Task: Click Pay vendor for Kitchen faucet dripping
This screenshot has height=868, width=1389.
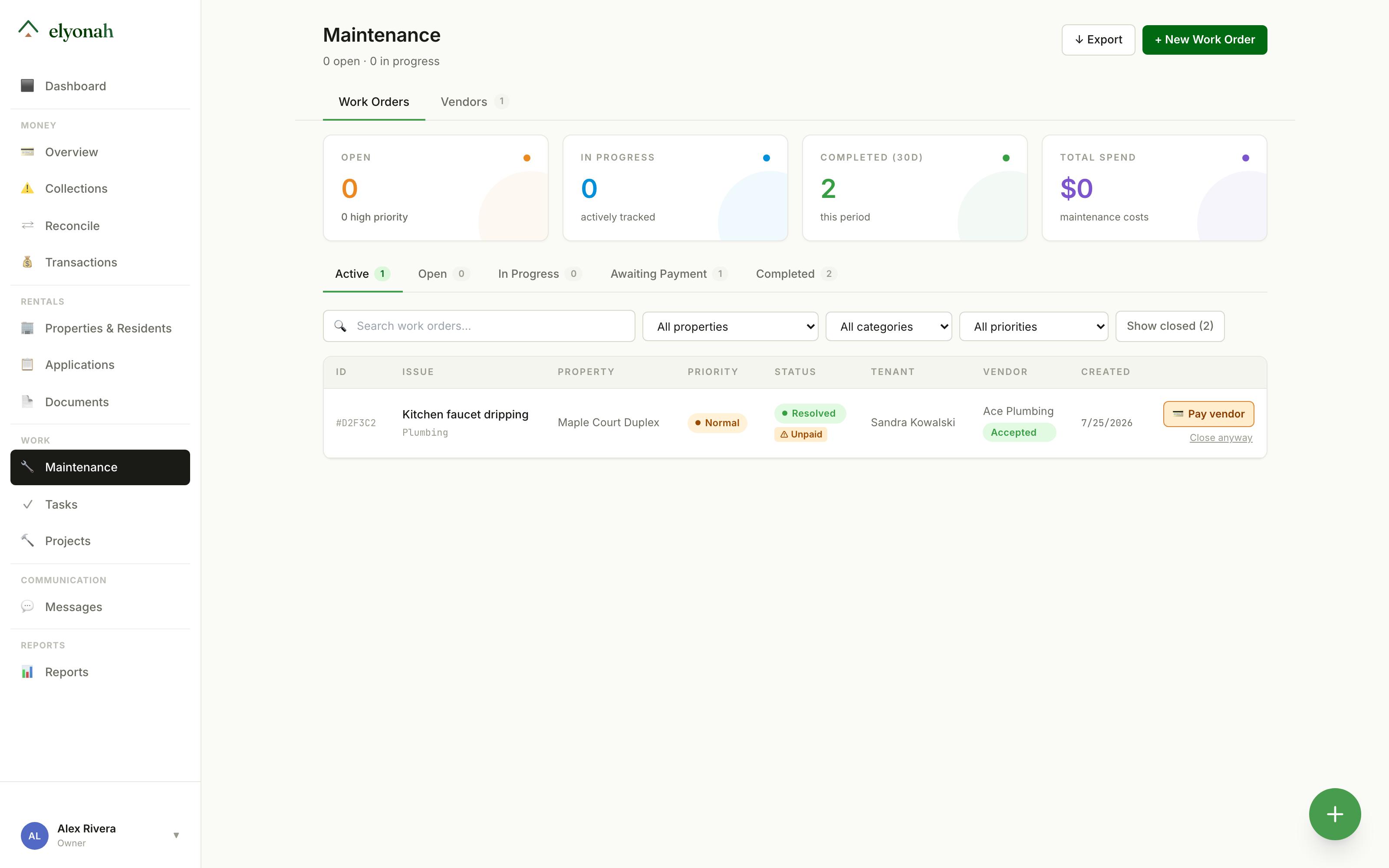Action: (x=1208, y=414)
